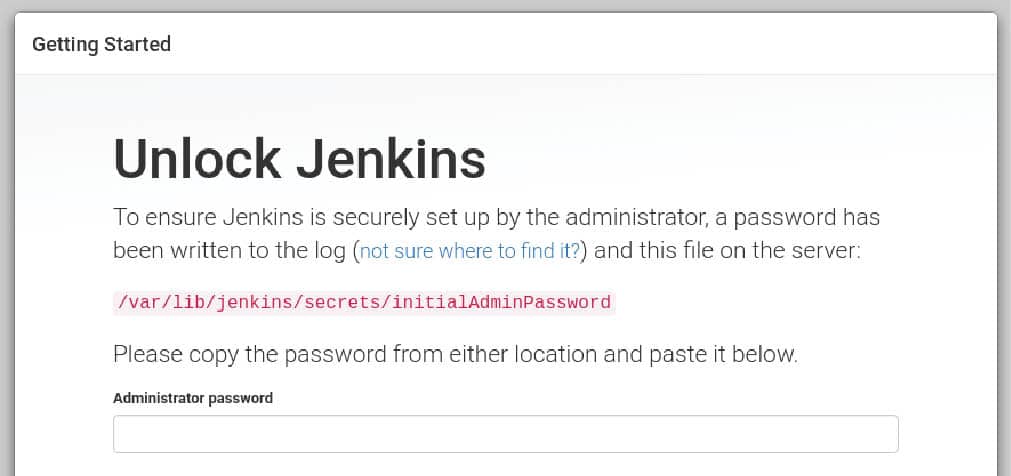This screenshot has width=1011, height=476.
Task: Click the "lib" segment of the path
Action: [179, 302]
